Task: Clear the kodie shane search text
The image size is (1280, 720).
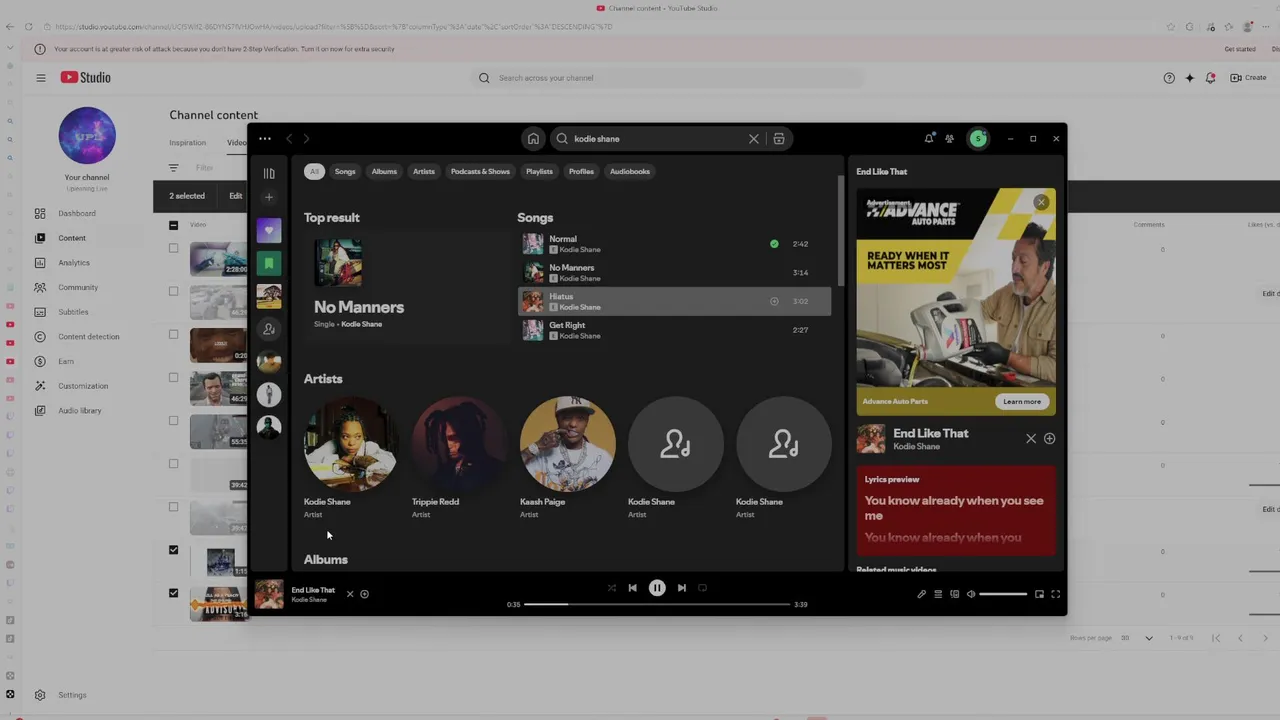Action: [x=754, y=139]
